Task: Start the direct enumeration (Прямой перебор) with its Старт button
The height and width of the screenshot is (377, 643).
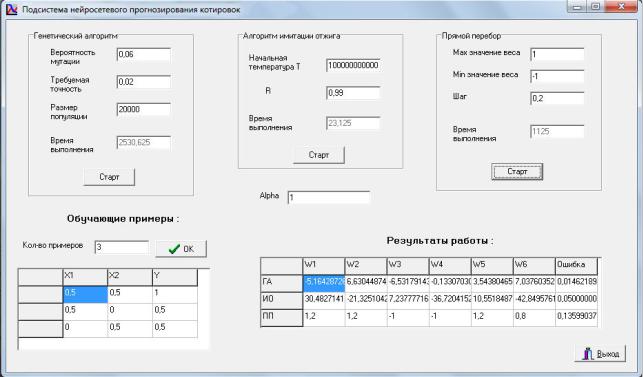Action: 517,171
